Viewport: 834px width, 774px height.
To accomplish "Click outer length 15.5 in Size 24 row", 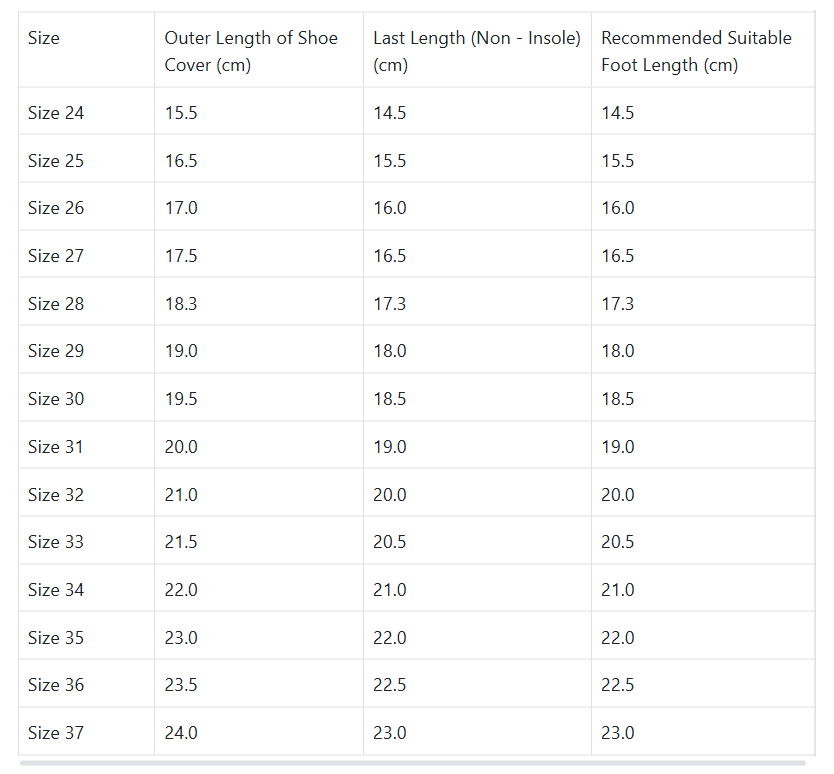I will point(181,113).
